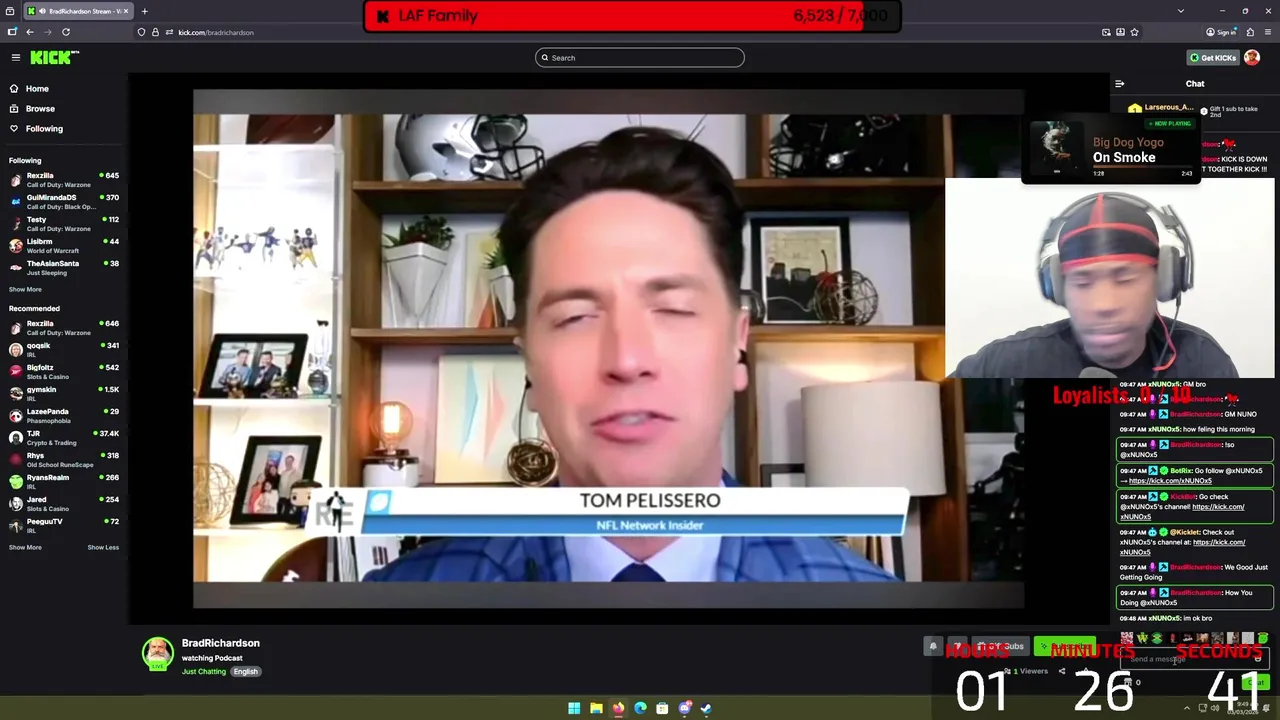Viewport: 1280px width, 720px height.
Task: Open GuiMirandaDS followed channel
Action: click(x=64, y=202)
